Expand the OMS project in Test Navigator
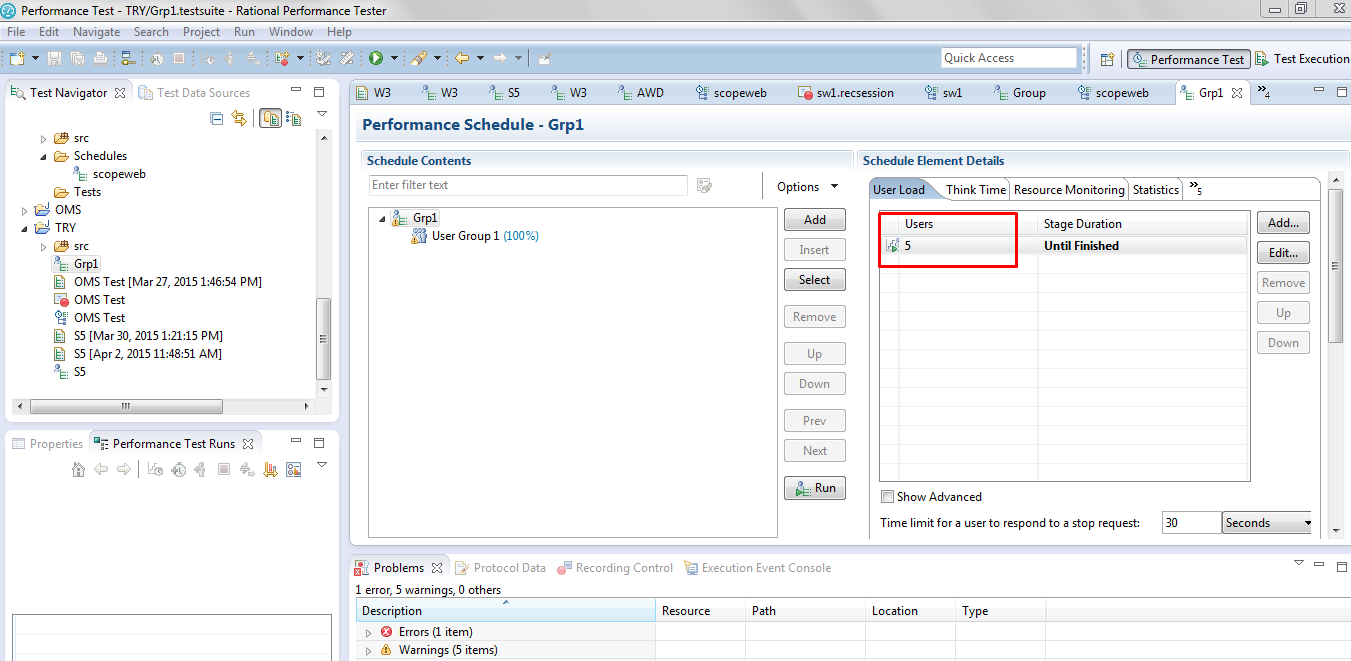 point(25,210)
